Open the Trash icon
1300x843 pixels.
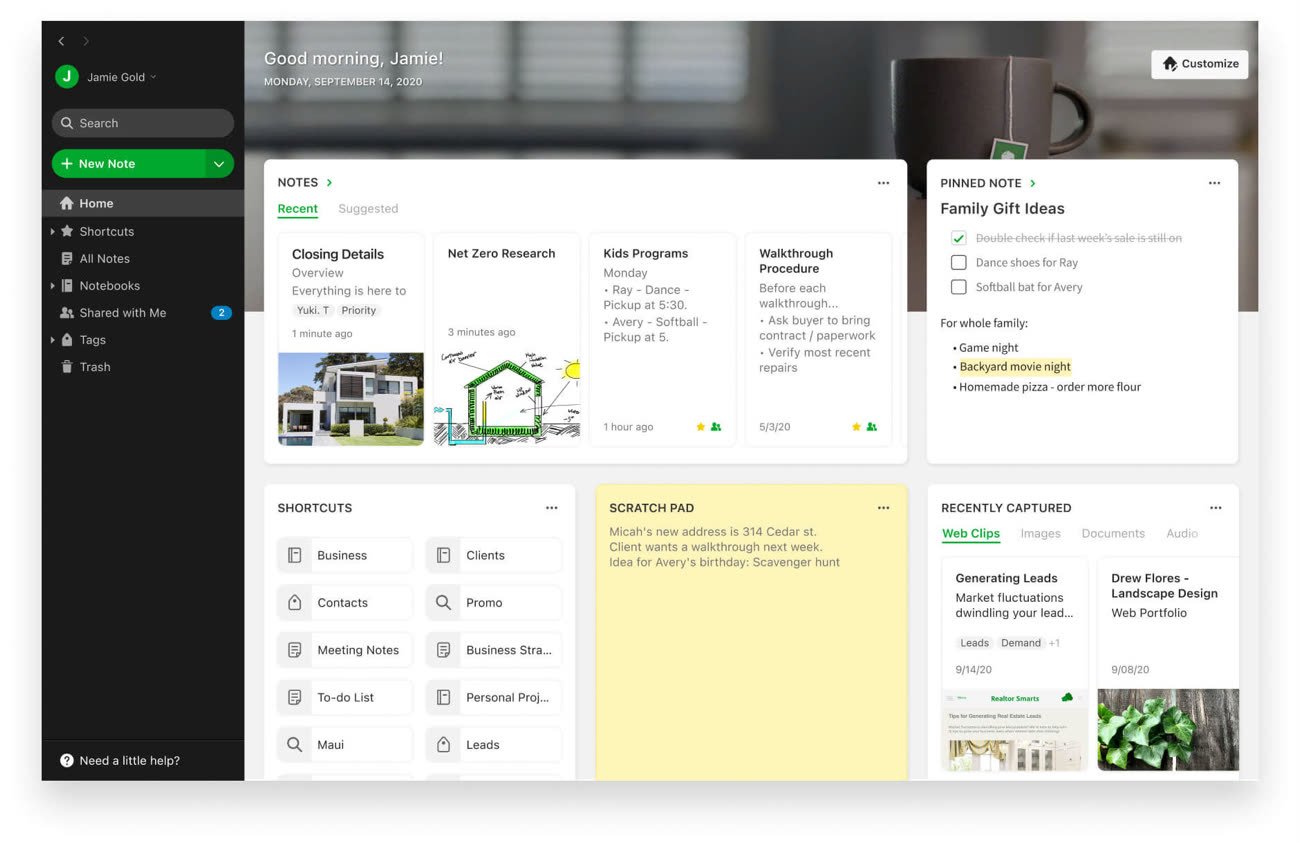[x=66, y=367]
